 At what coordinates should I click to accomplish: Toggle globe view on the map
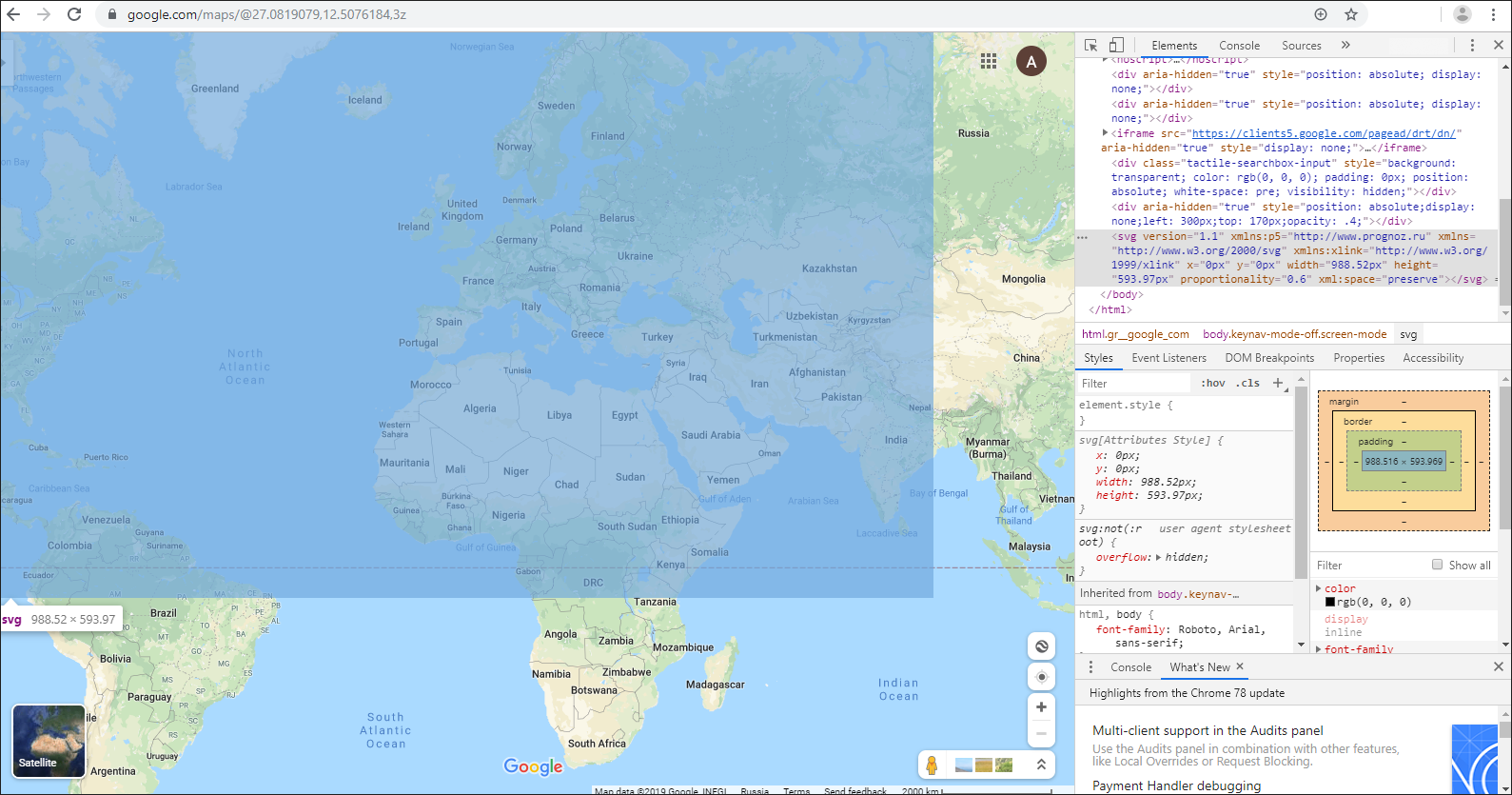1042,646
